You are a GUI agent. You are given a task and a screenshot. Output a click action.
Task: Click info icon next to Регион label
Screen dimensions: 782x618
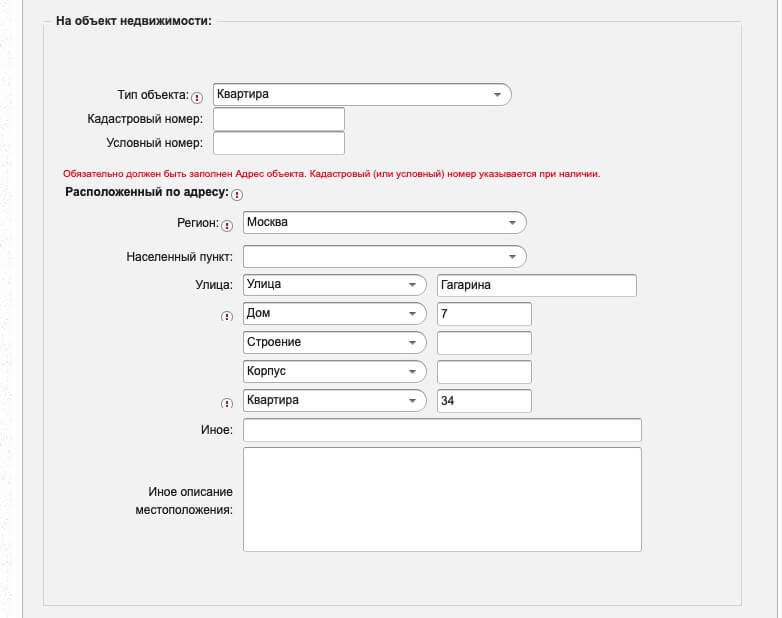[227, 225]
